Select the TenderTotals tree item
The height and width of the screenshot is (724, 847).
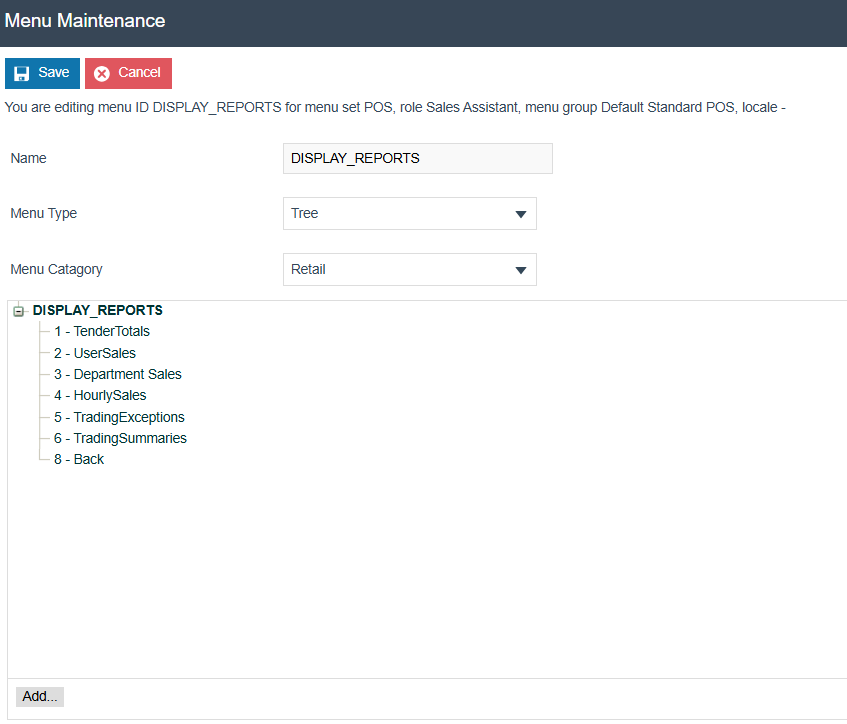coord(101,331)
